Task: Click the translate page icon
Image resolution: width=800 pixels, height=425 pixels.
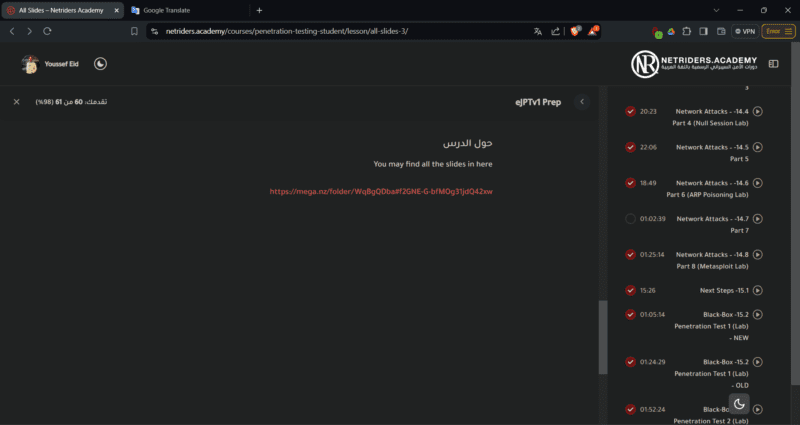Action: pos(538,31)
